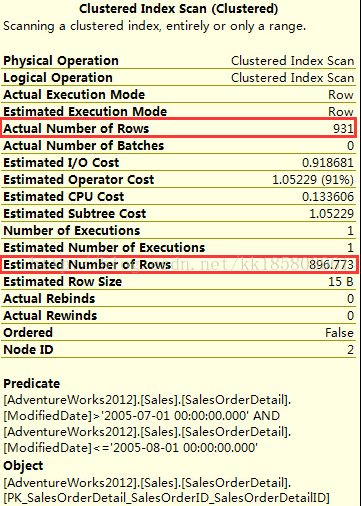Select the "Node ID" label
Image resolution: width=361 pixels, height=506 pixels.
point(28,350)
